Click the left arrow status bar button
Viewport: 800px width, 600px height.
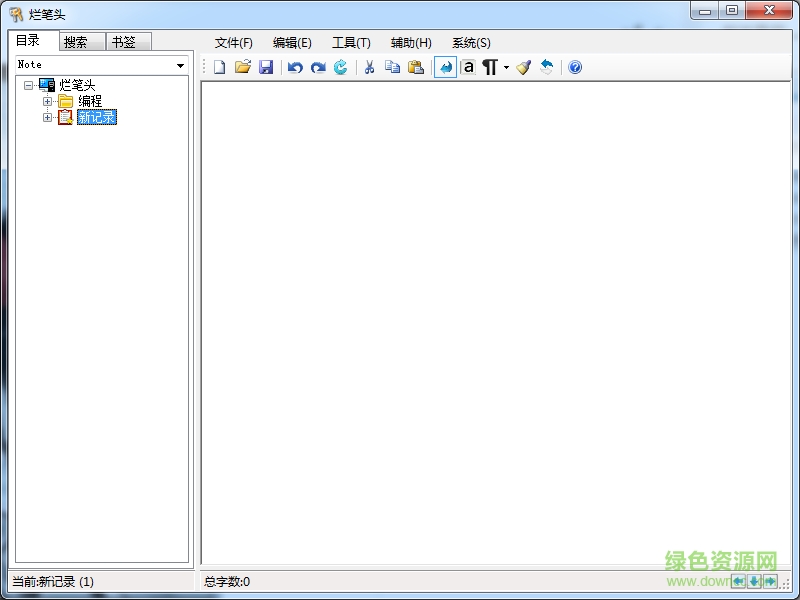pos(739,581)
